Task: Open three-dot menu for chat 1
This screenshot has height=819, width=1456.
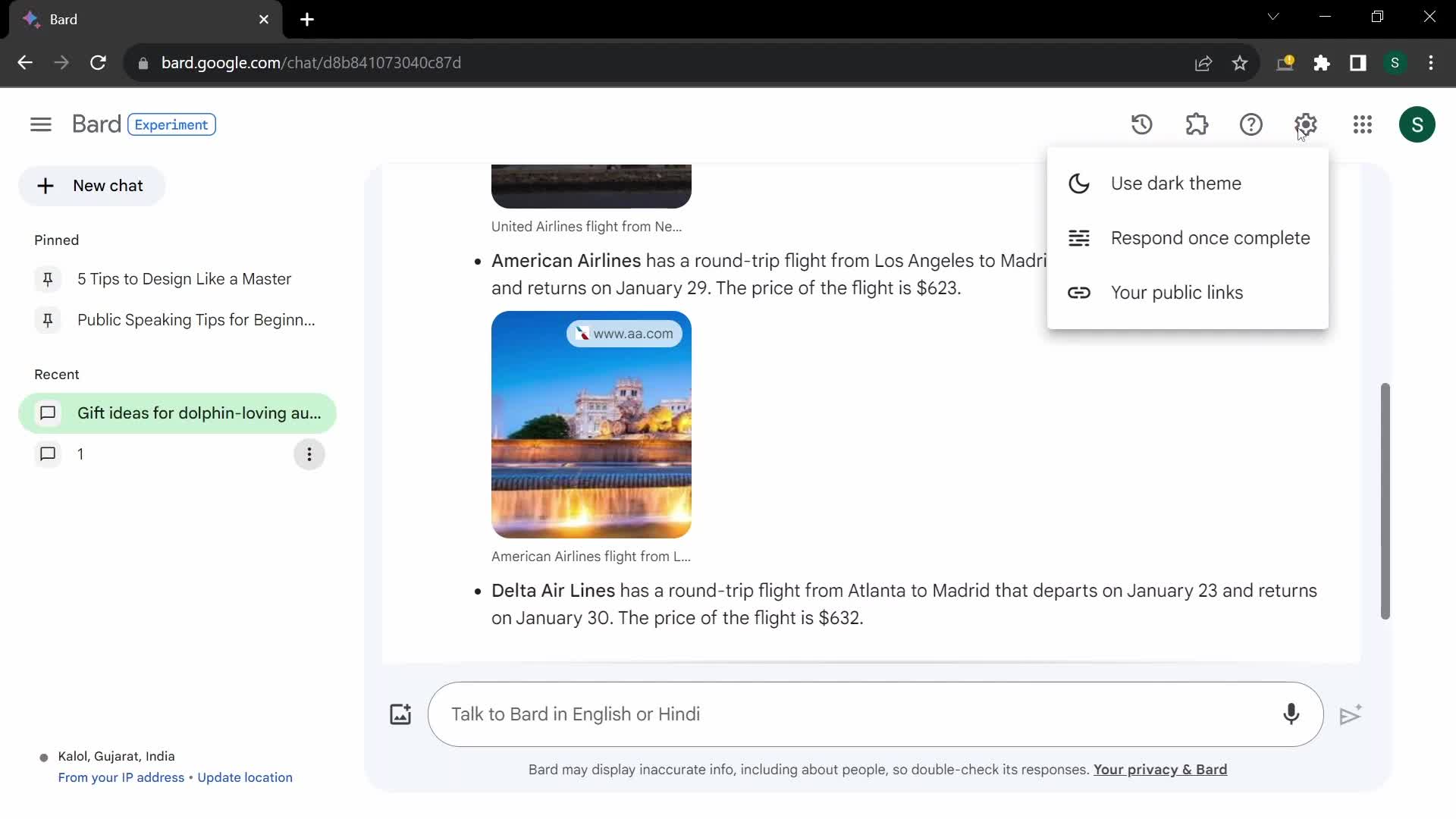Action: pyautogui.click(x=309, y=454)
